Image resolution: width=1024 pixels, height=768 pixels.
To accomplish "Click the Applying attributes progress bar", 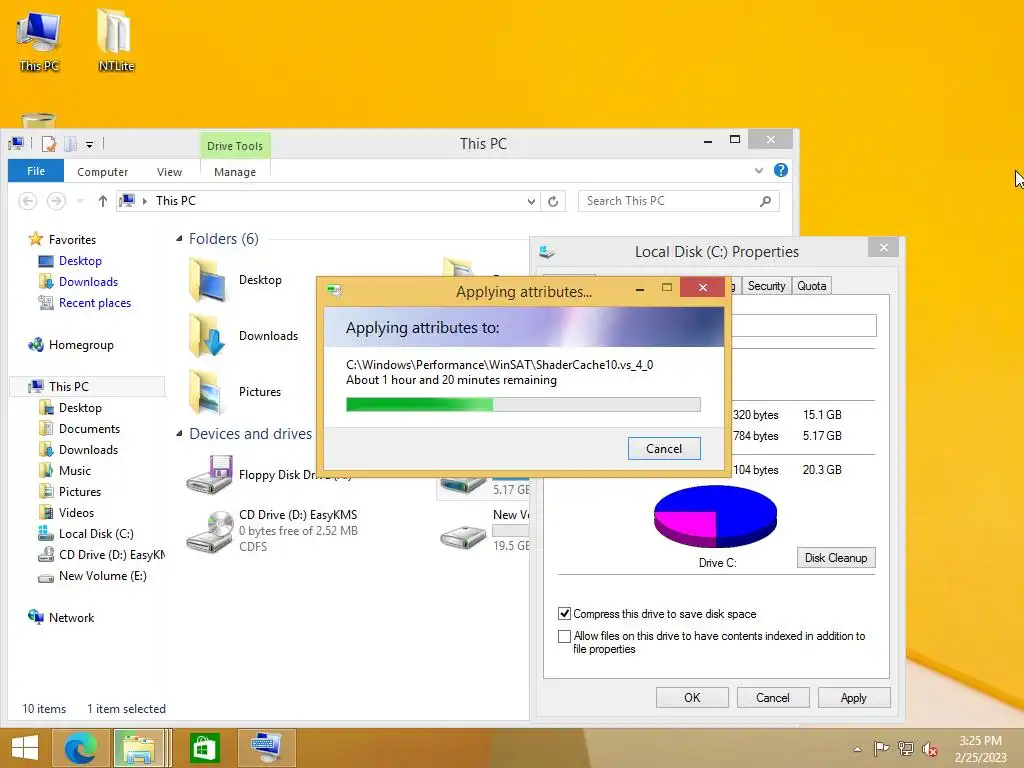I will point(523,405).
